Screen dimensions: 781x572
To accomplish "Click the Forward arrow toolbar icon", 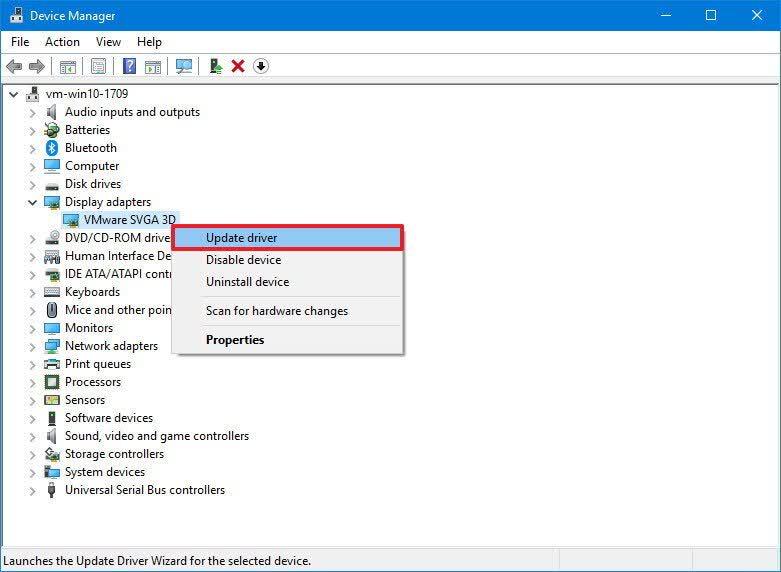I will click(x=37, y=66).
